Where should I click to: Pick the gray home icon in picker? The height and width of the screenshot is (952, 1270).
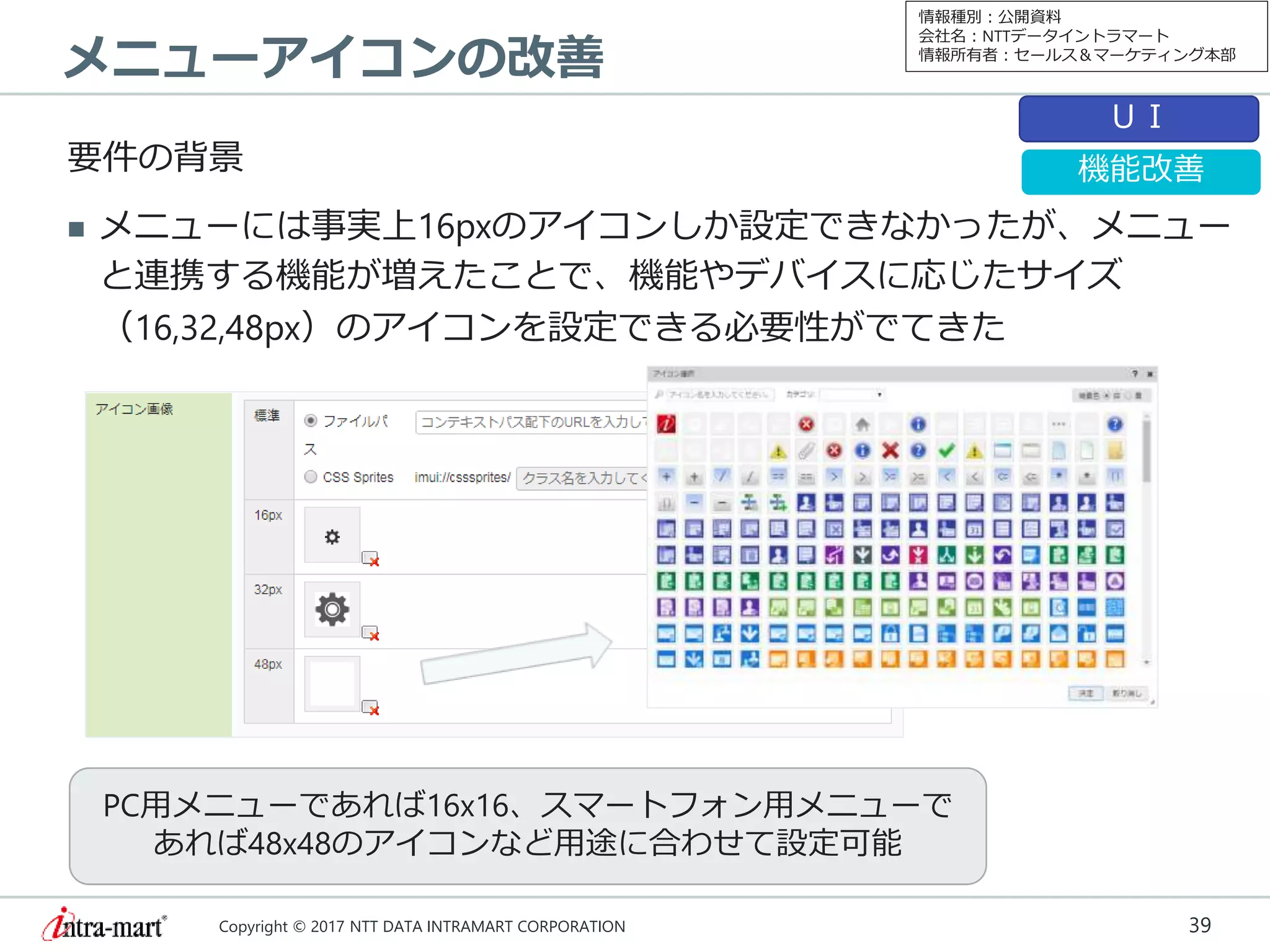862,424
